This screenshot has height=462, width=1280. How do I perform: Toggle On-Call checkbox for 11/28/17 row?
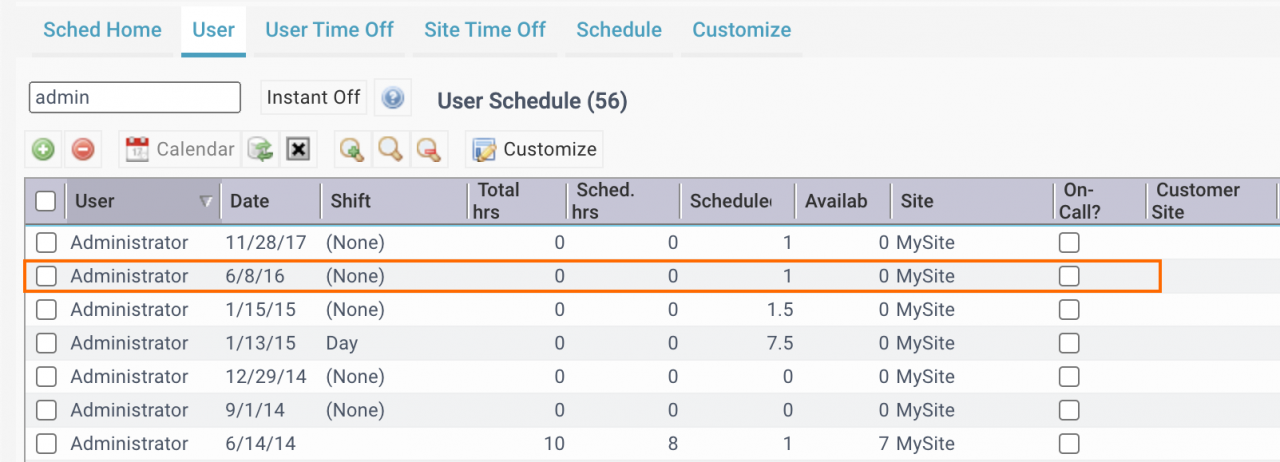click(x=1069, y=242)
